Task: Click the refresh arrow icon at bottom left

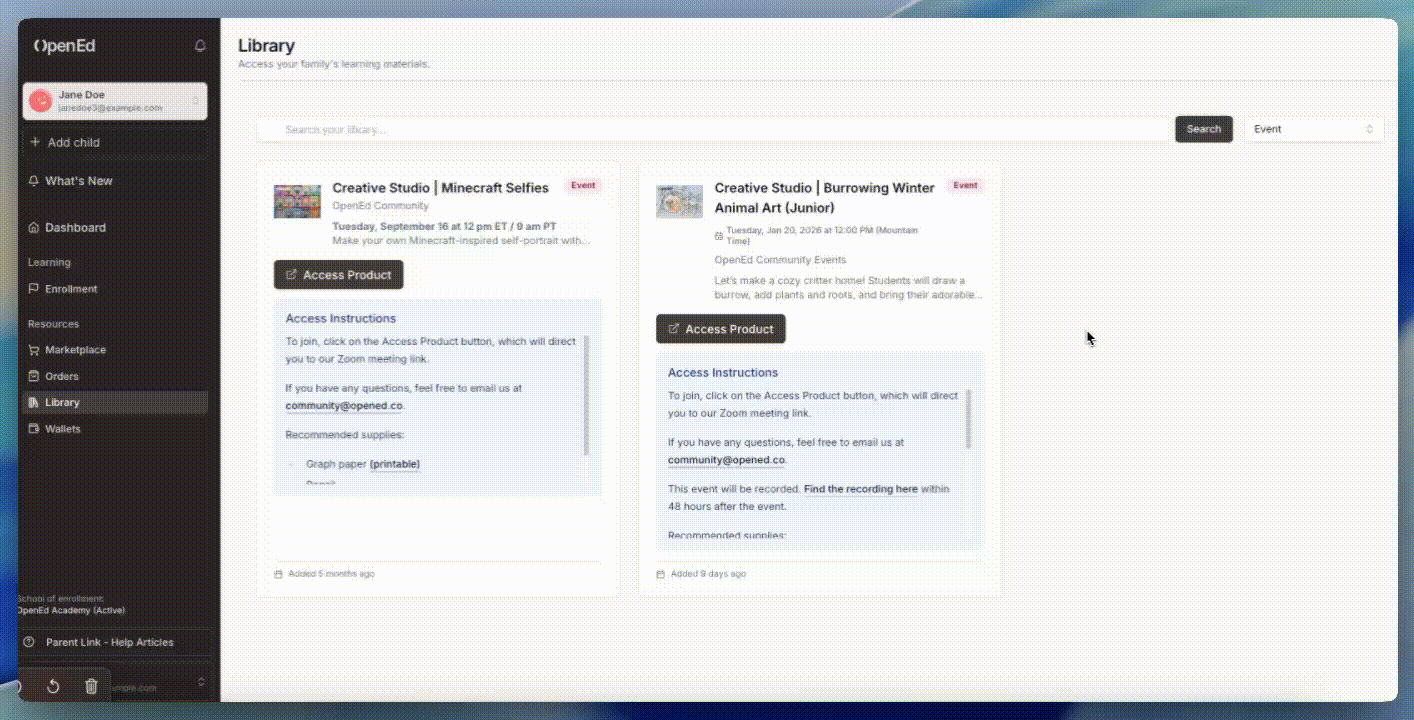Action: 53,686
